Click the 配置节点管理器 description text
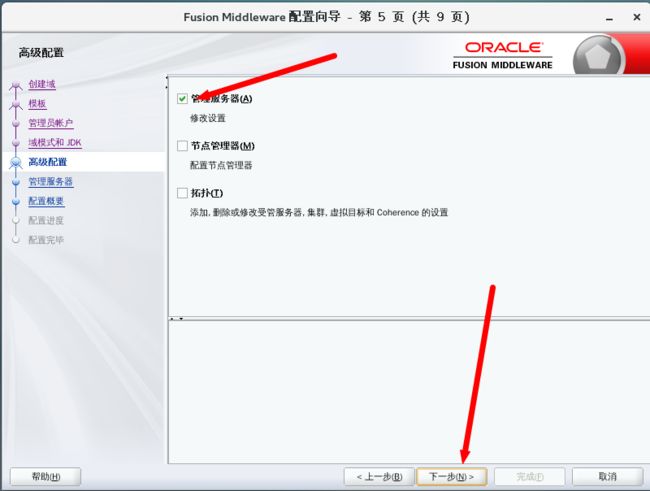Viewport: 650px width, 491px height. pos(221,165)
